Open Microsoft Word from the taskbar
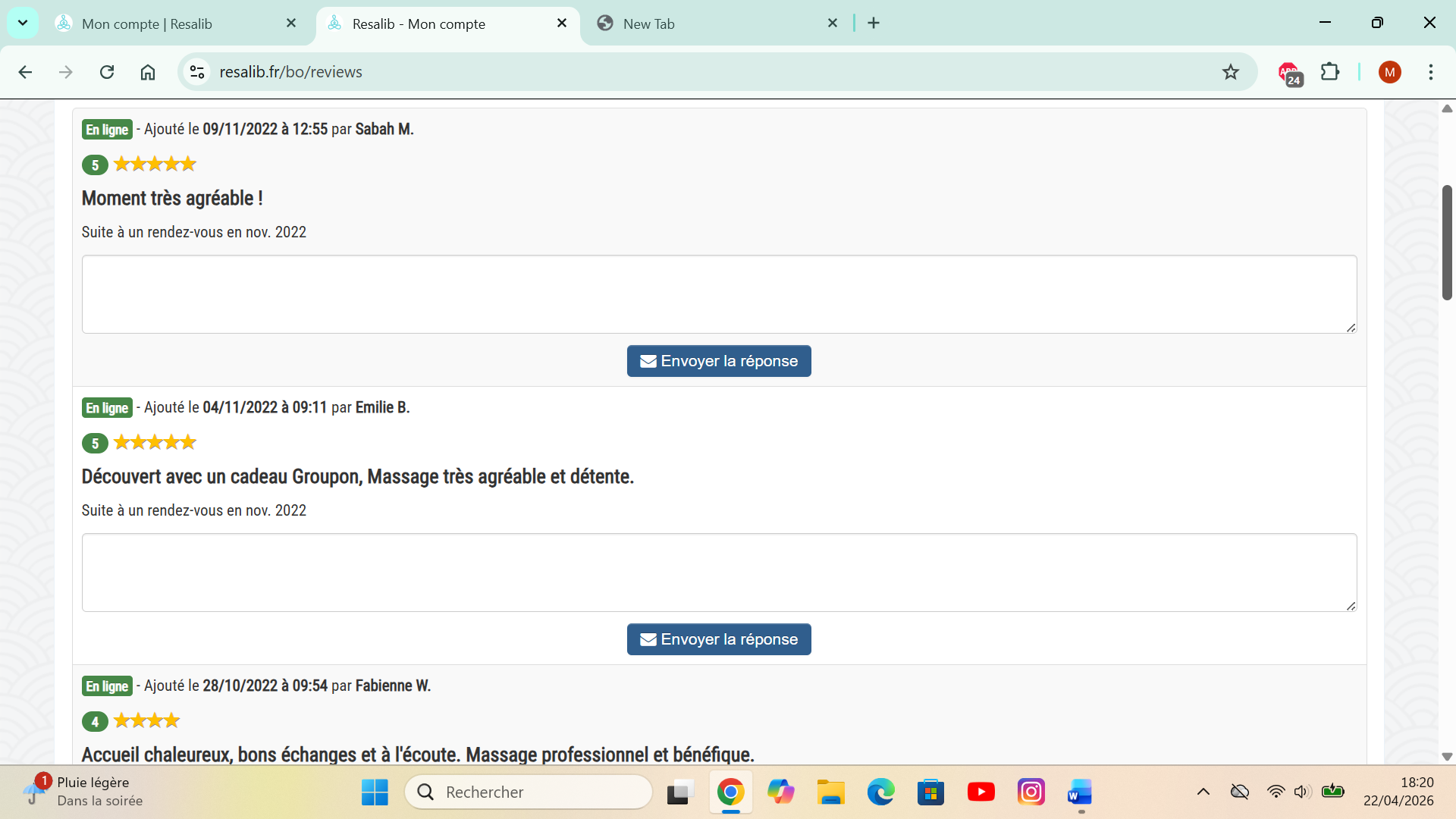Image resolution: width=1456 pixels, height=819 pixels. 1081,792
